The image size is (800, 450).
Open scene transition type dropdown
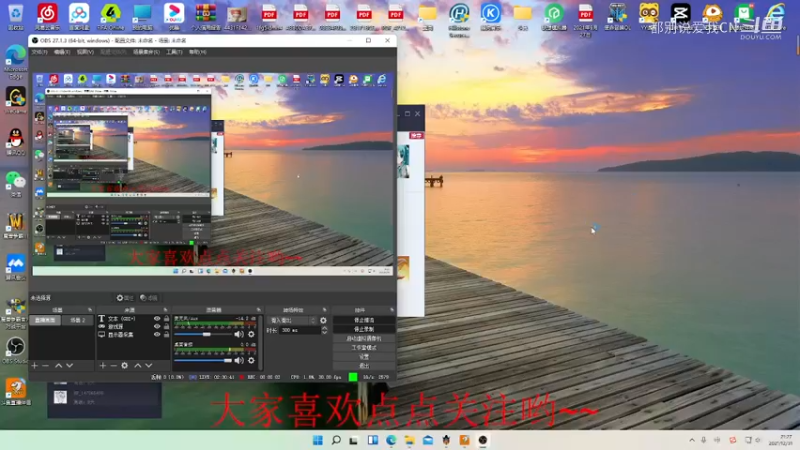pyautogui.click(x=291, y=320)
